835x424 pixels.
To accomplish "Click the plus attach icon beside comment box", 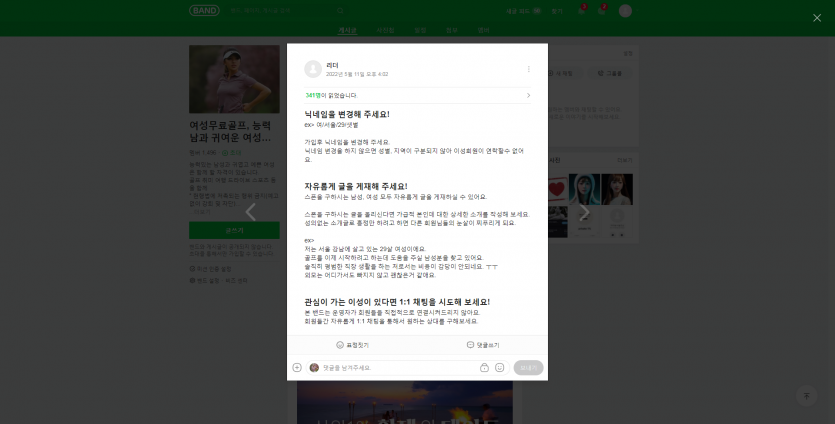I will (297, 367).
